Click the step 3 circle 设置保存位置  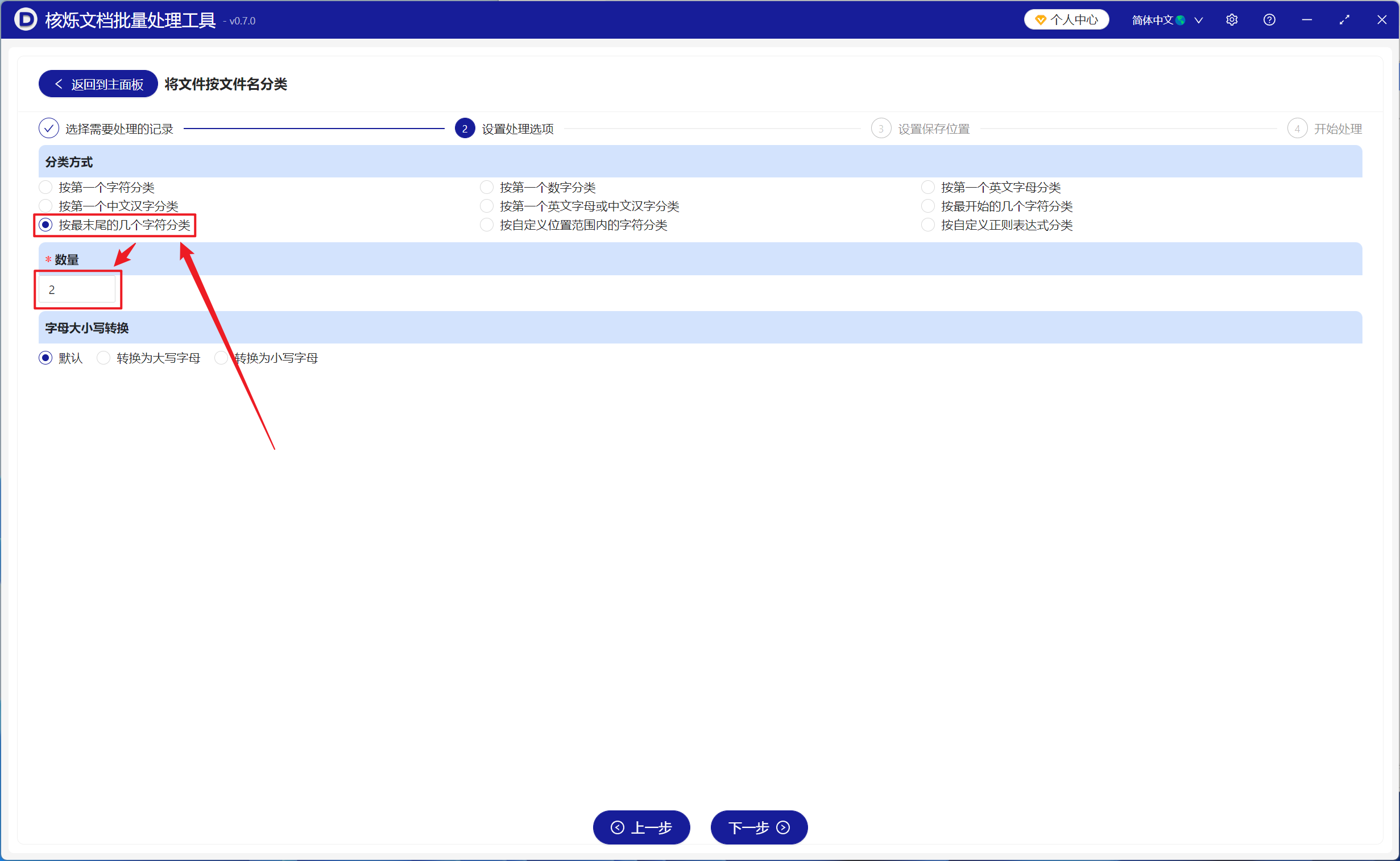(881, 129)
